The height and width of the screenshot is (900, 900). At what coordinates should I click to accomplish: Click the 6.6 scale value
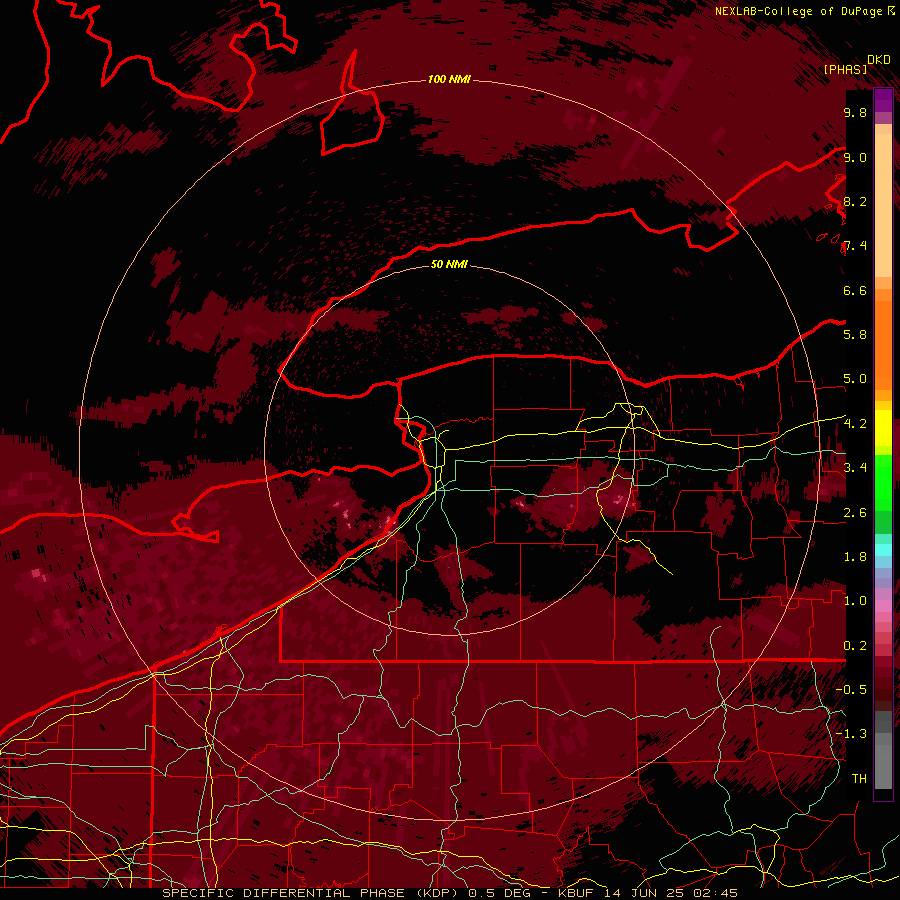(855, 291)
